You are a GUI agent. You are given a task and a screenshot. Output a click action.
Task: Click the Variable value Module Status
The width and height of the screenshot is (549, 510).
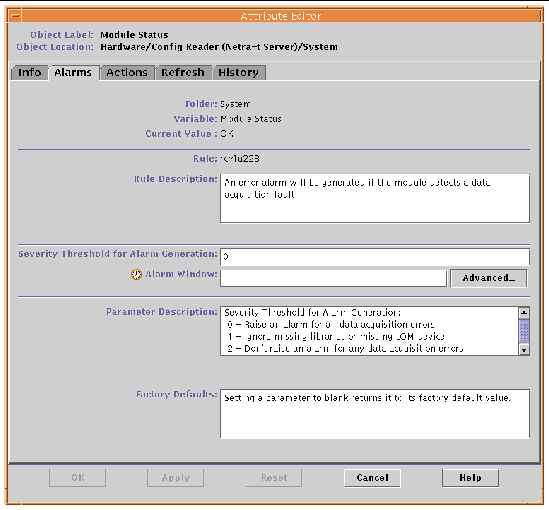coord(251,119)
